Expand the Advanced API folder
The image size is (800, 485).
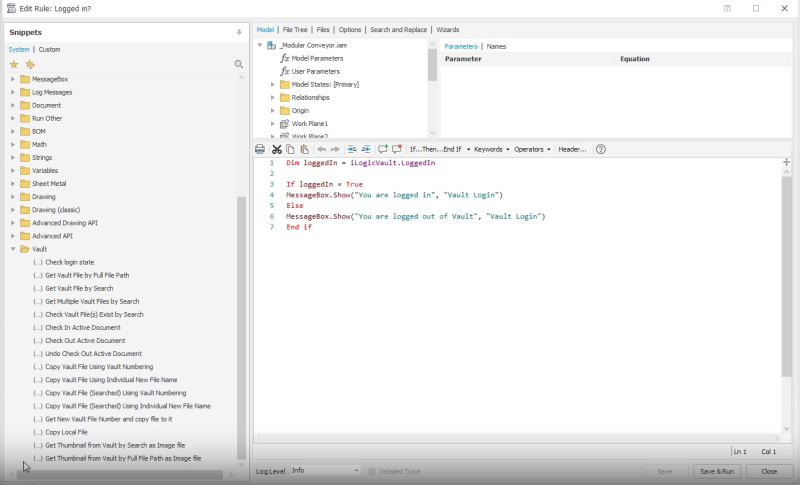tap(13, 236)
